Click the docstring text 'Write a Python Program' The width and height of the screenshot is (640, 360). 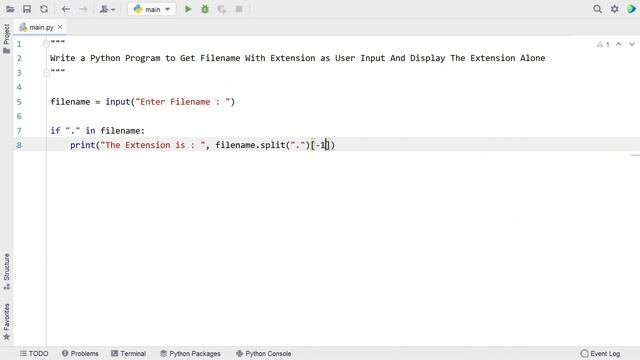[105, 58]
